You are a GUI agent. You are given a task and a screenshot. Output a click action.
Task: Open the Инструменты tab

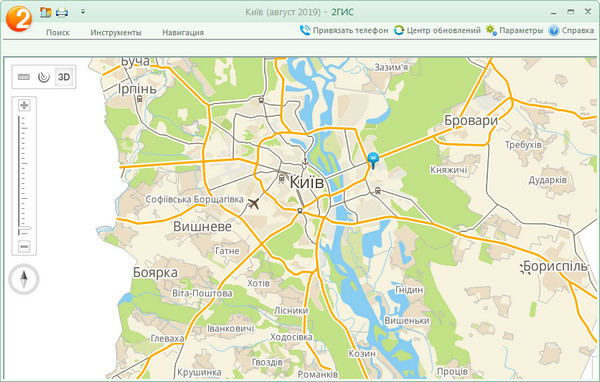tap(116, 33)
